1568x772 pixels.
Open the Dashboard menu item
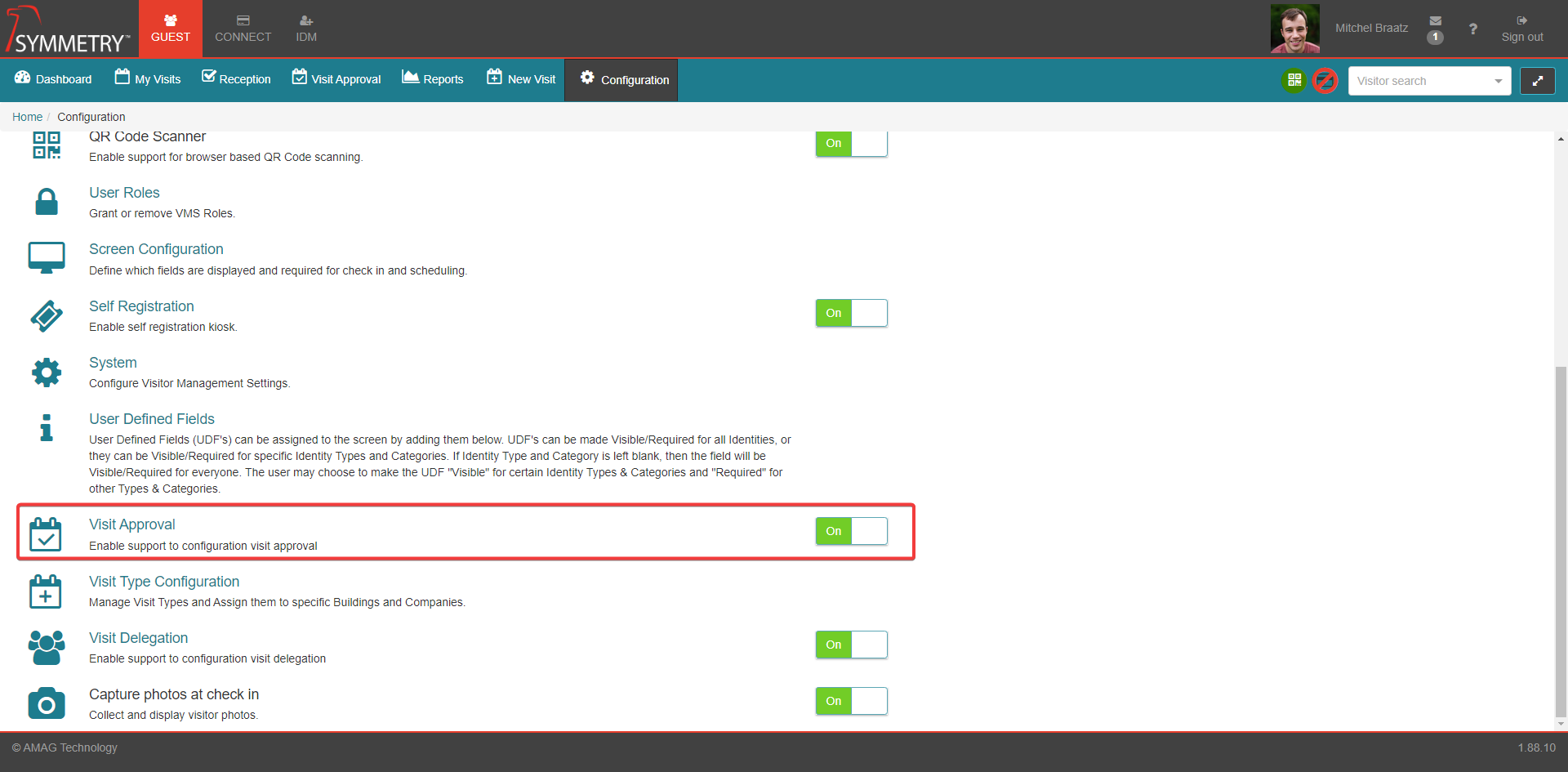[x=53, y=79]
